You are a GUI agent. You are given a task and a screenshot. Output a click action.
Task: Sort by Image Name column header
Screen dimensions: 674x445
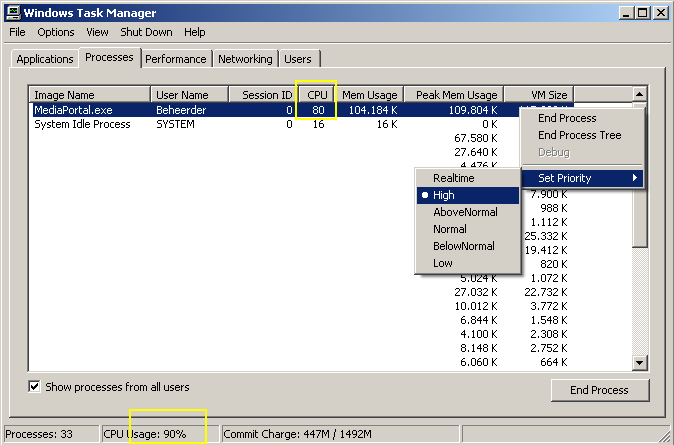tap(89, 95)
